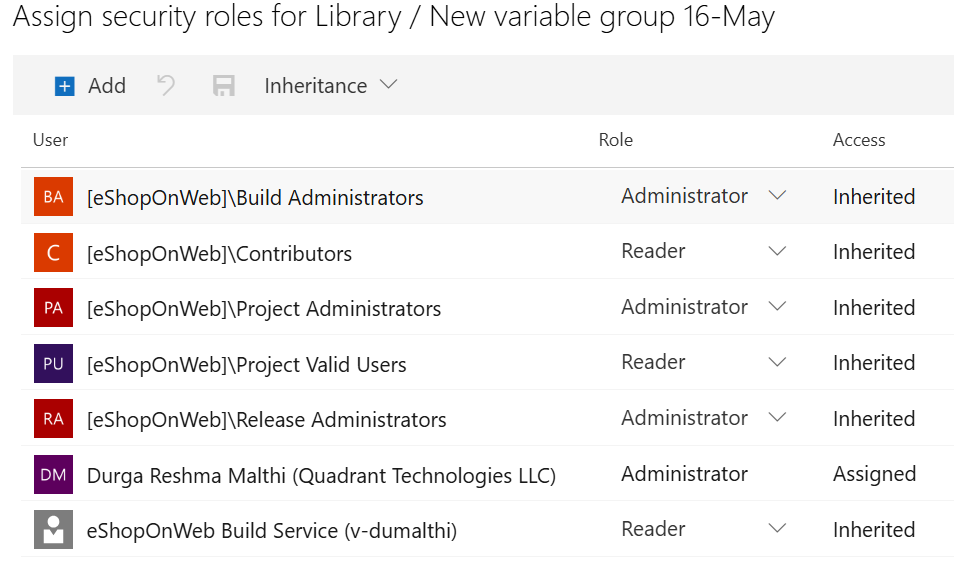The height and width of the screenshot is (567, 954).
Task: Expand role dropdown for Project Administrators
Action: [x=777, y=307]
